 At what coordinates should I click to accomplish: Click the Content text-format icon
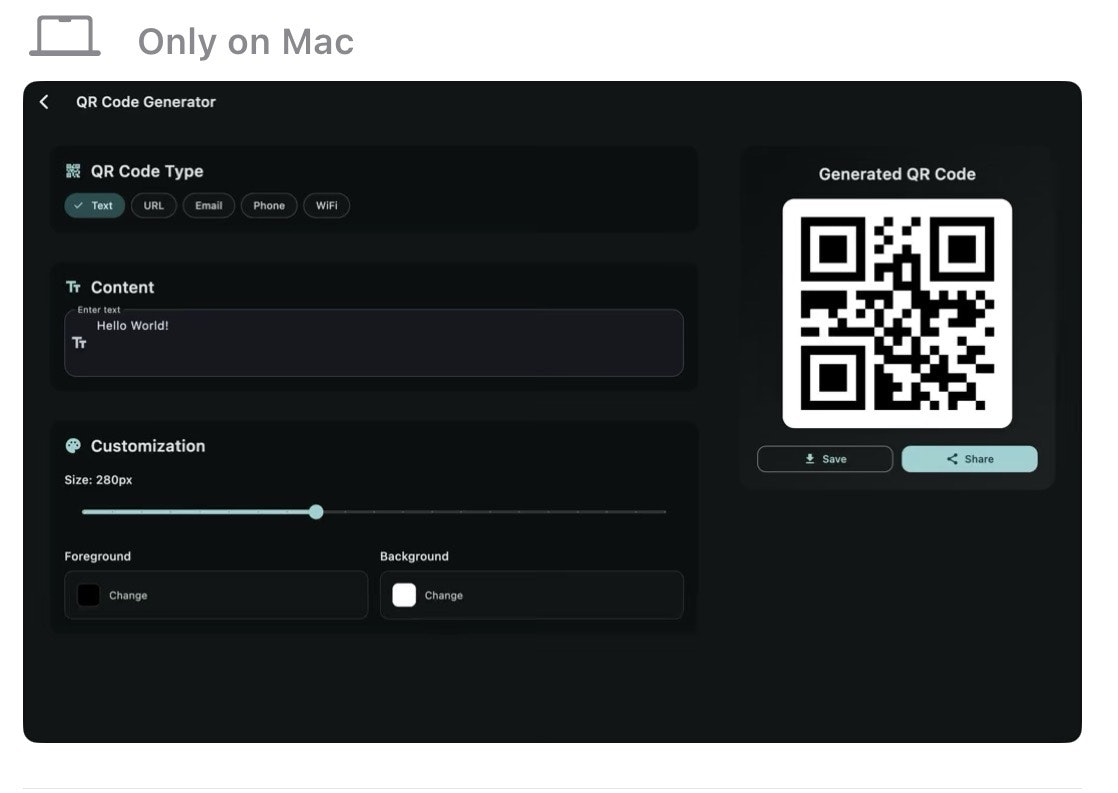point(73,287)
